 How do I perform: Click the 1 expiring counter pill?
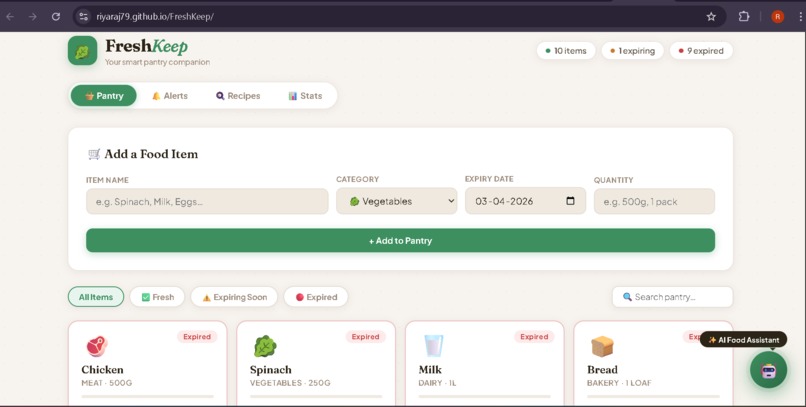pyautogui.click(x=633, y=51)
